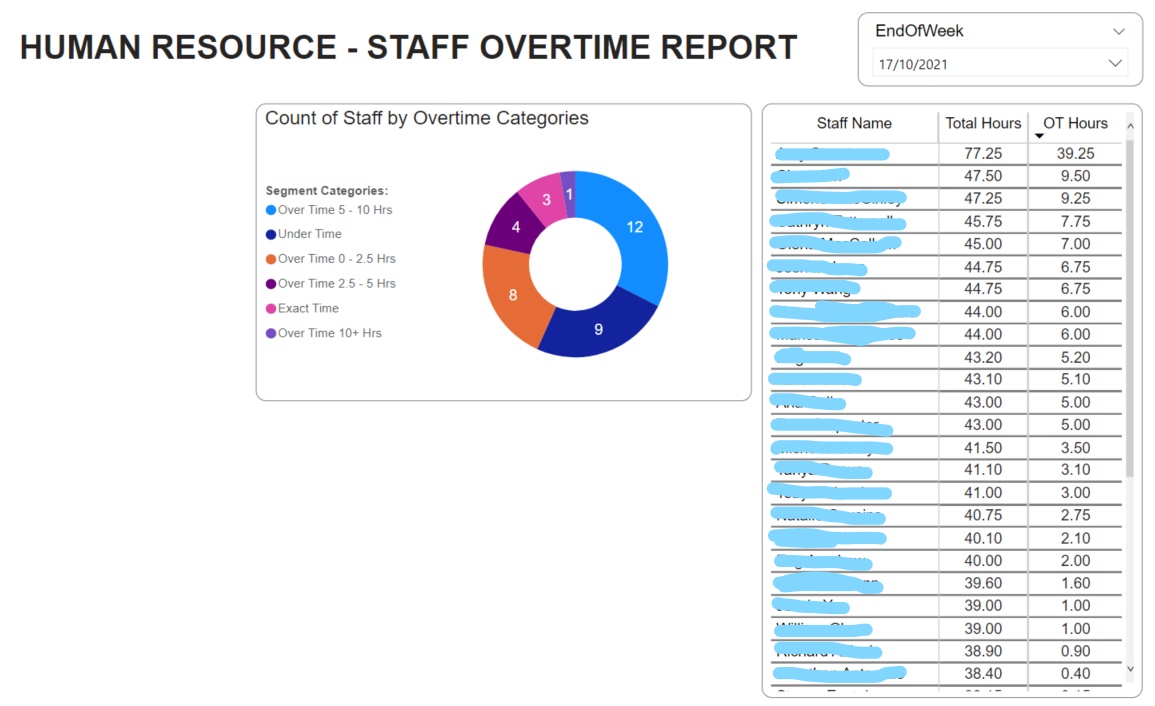Screen dimensions: 1155x706
Task: Click the 38.90 Total Hours cell
Action: tap(983, 651)
